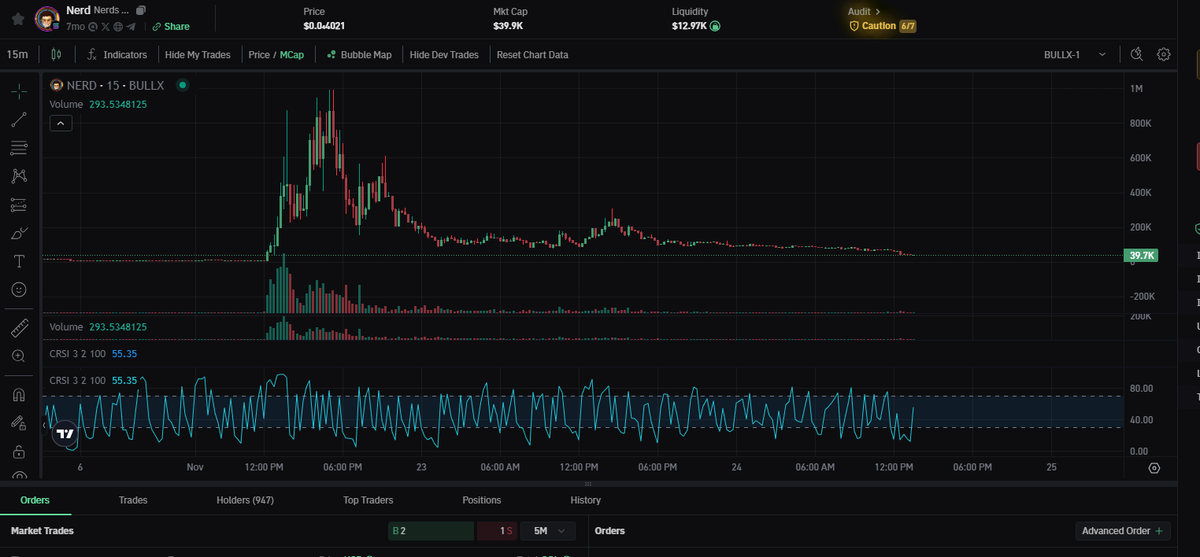Open the Nerd token avatar image
This screenshot has height=557, width=1200.
pos(46,18)
